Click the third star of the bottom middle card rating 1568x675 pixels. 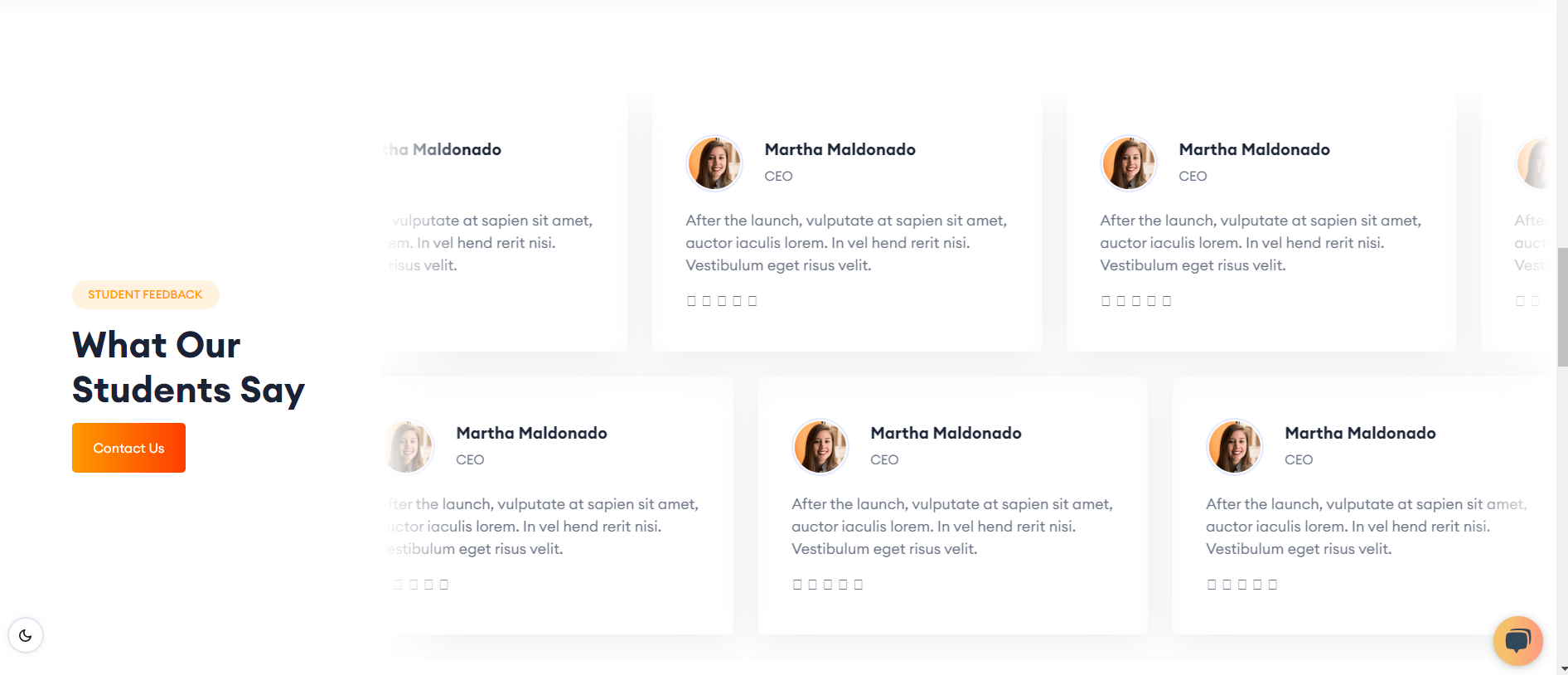point(828,585)
